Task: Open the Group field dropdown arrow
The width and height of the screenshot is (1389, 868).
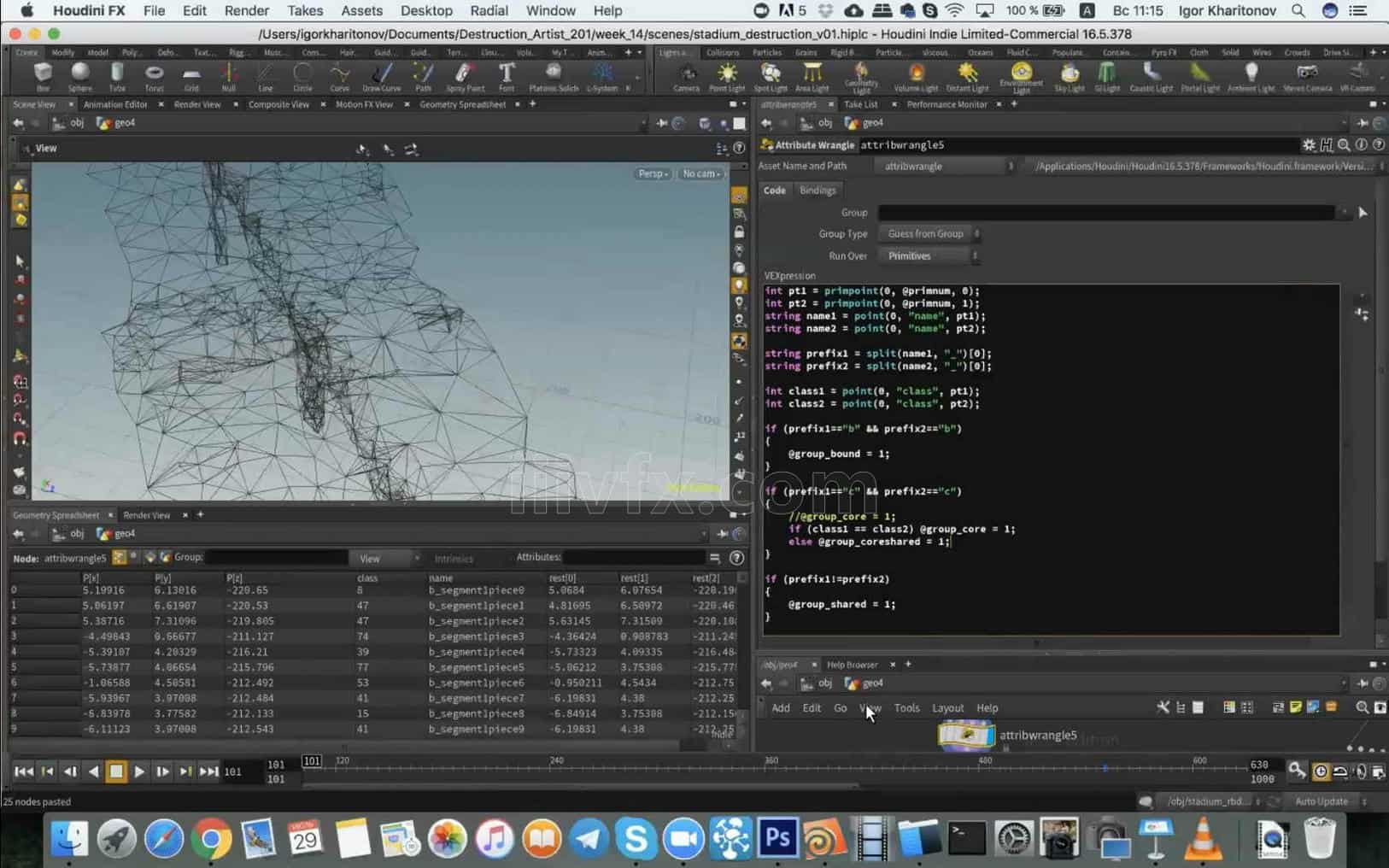Action: click(x=1345, y=212)
